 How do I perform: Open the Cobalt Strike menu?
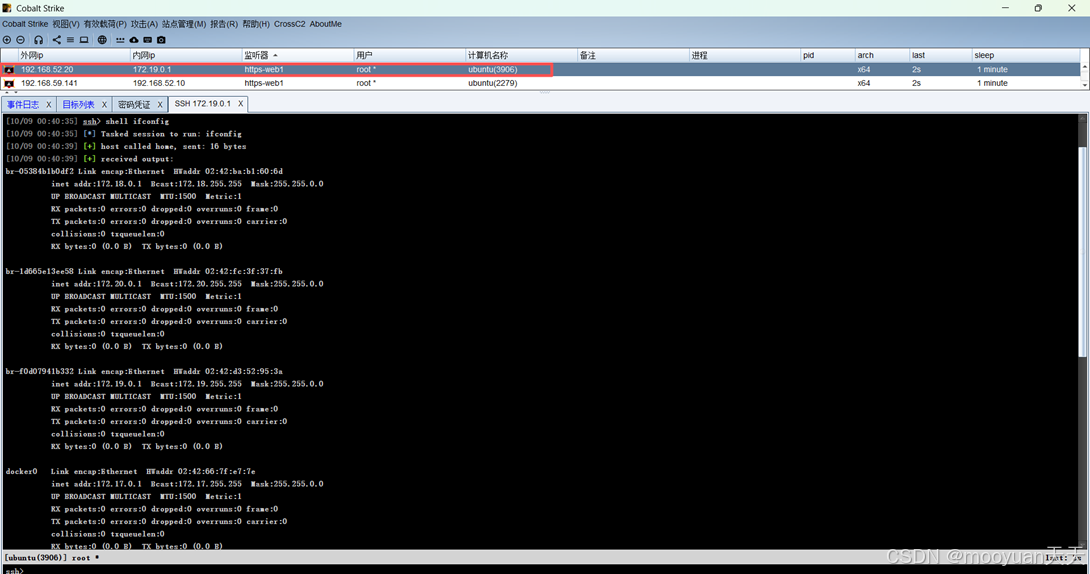pos(25,24)
